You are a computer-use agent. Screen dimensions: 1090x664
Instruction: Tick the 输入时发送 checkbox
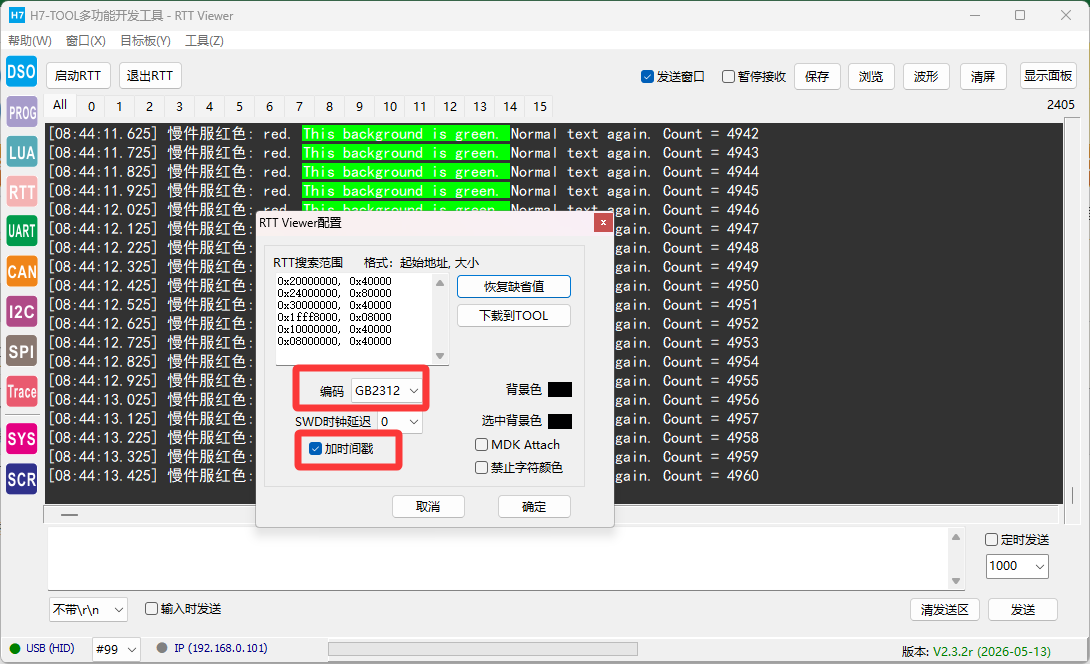click(152, 608)
